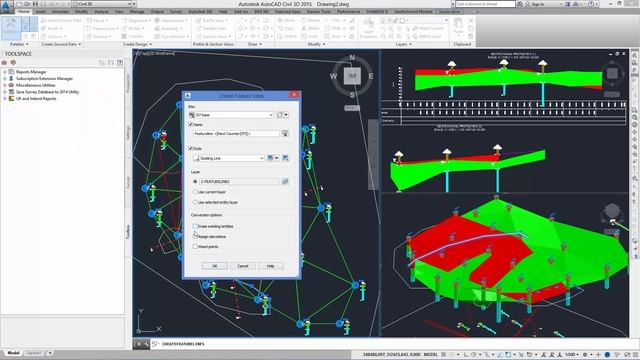Click the Toolspace help icon

[x=120, y=62]
